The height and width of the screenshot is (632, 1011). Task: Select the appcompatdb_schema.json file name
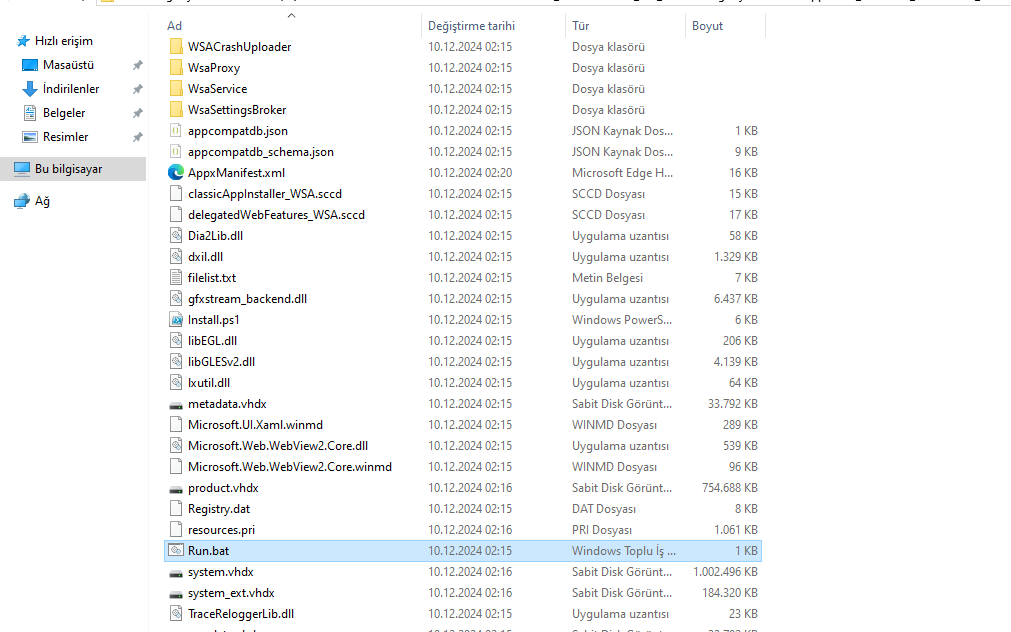click(260, 152)
